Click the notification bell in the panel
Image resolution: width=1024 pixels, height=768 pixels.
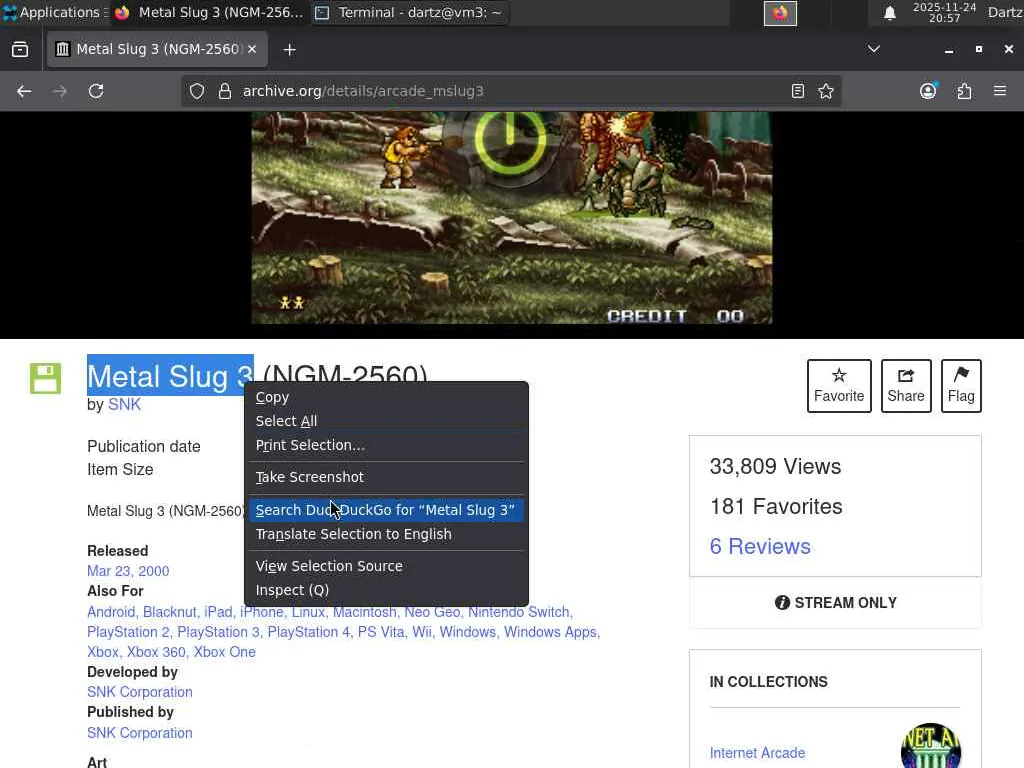(x=889, y=13)
